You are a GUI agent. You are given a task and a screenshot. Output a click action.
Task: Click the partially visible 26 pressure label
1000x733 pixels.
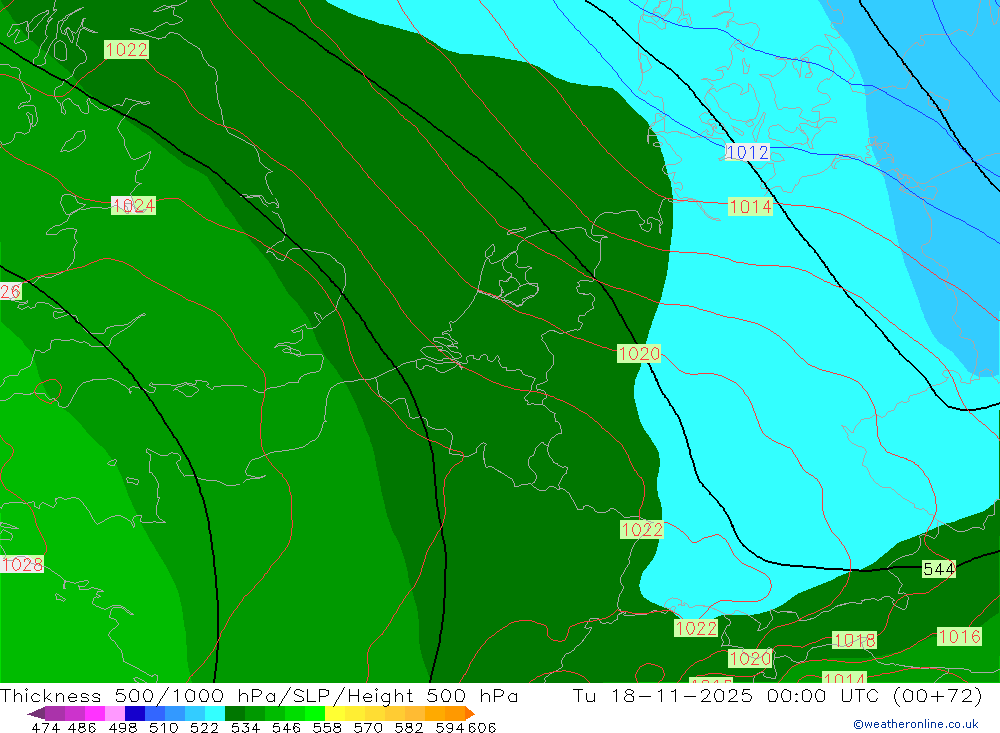[x=11, y=292]
